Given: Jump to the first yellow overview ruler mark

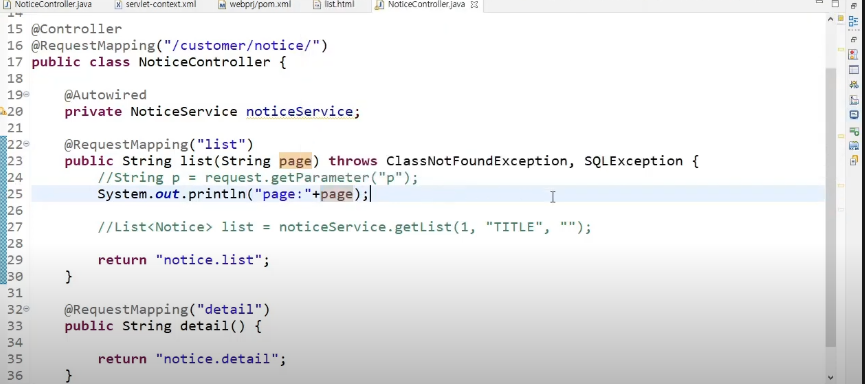Looking at the screenshot, I should point(841,50).
